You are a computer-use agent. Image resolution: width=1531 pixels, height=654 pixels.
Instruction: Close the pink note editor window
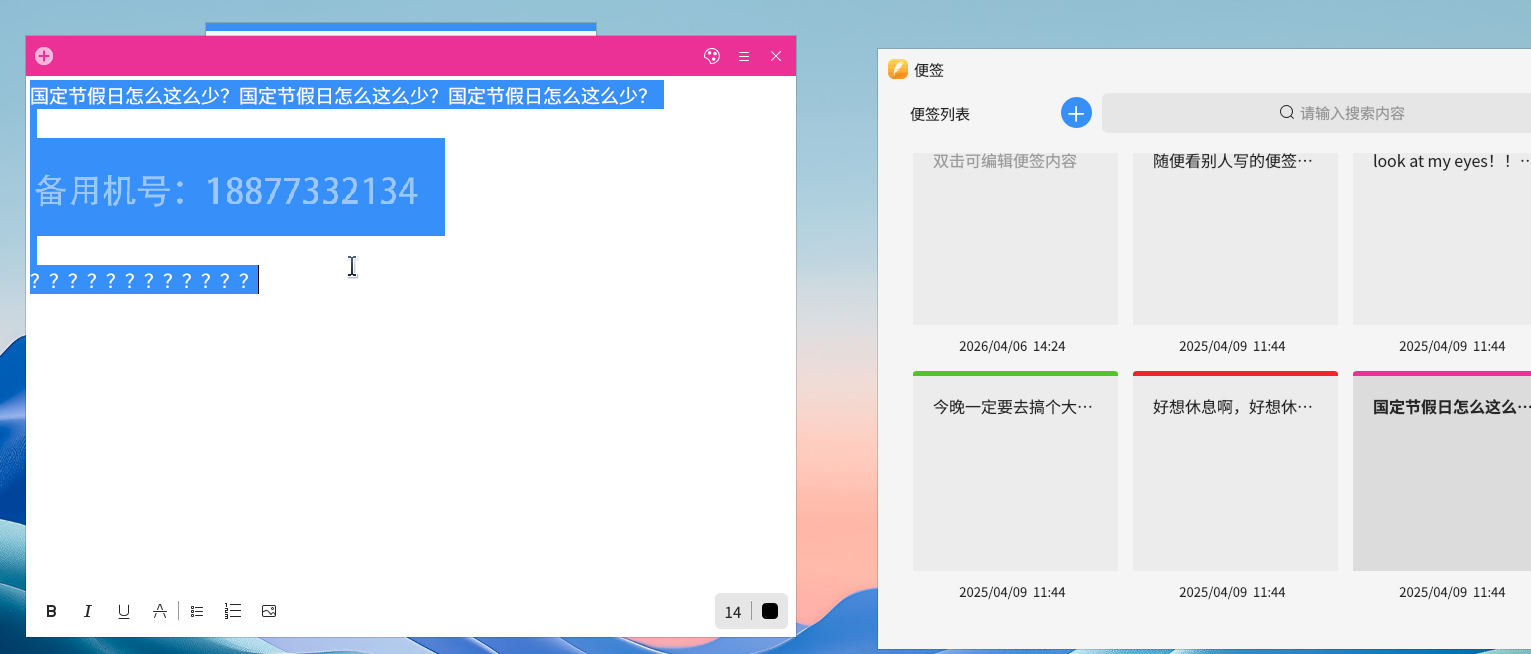776,57
